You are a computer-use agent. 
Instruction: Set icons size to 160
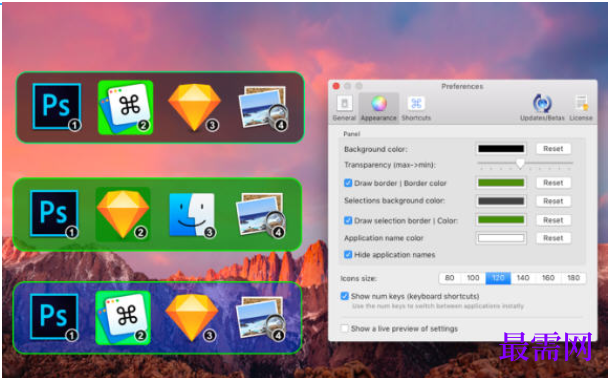[548, 278]
